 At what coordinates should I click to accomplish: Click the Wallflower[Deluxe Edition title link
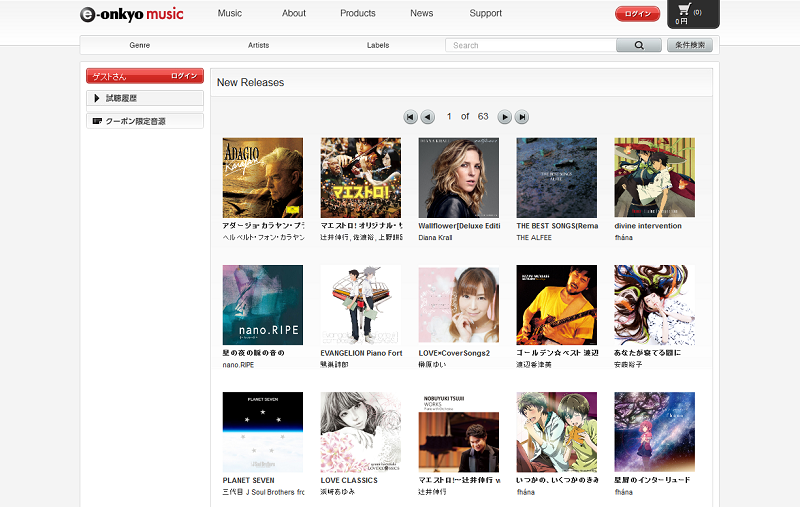tap(459, 226)
